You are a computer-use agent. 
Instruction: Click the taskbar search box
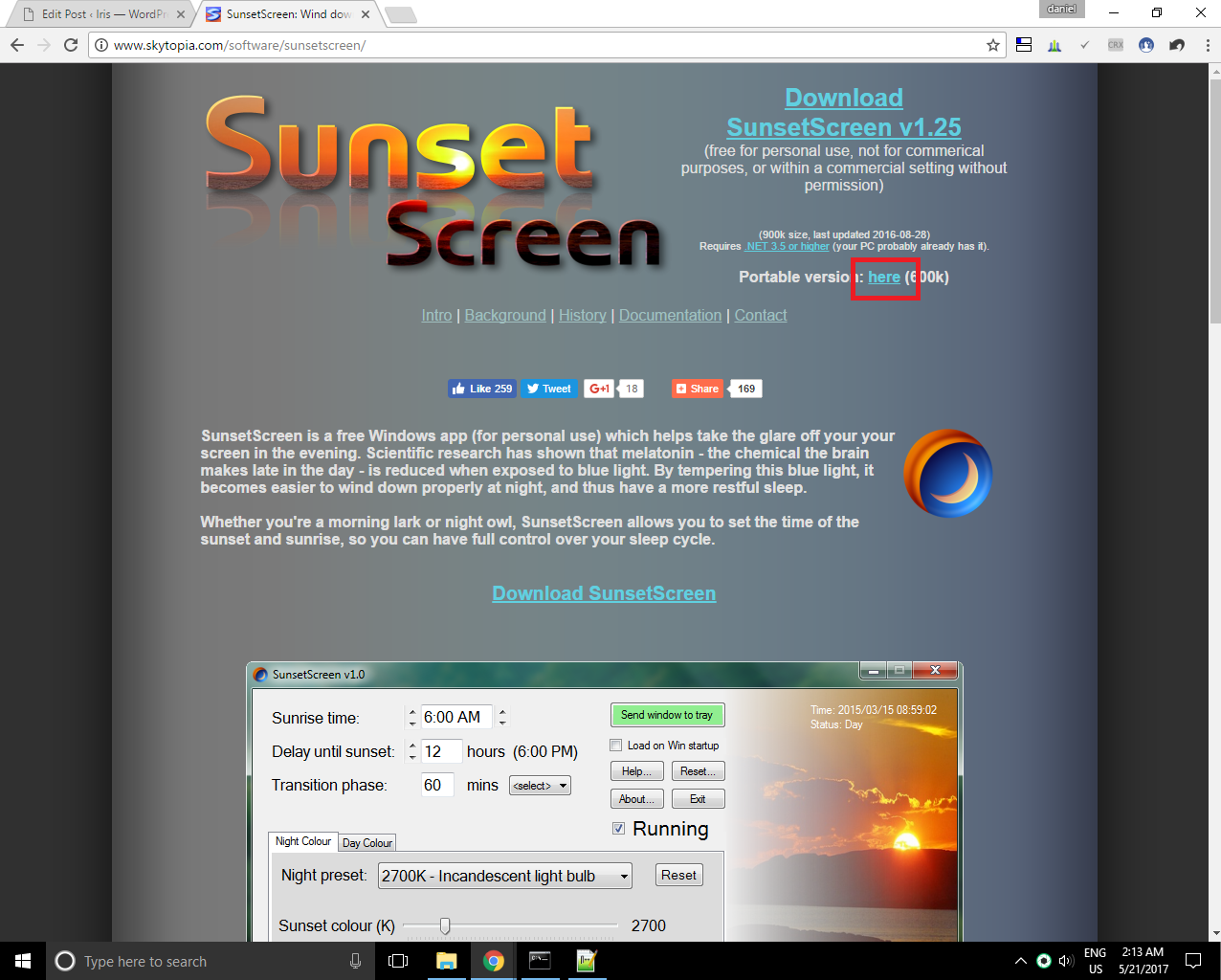(x=209, y=961)
